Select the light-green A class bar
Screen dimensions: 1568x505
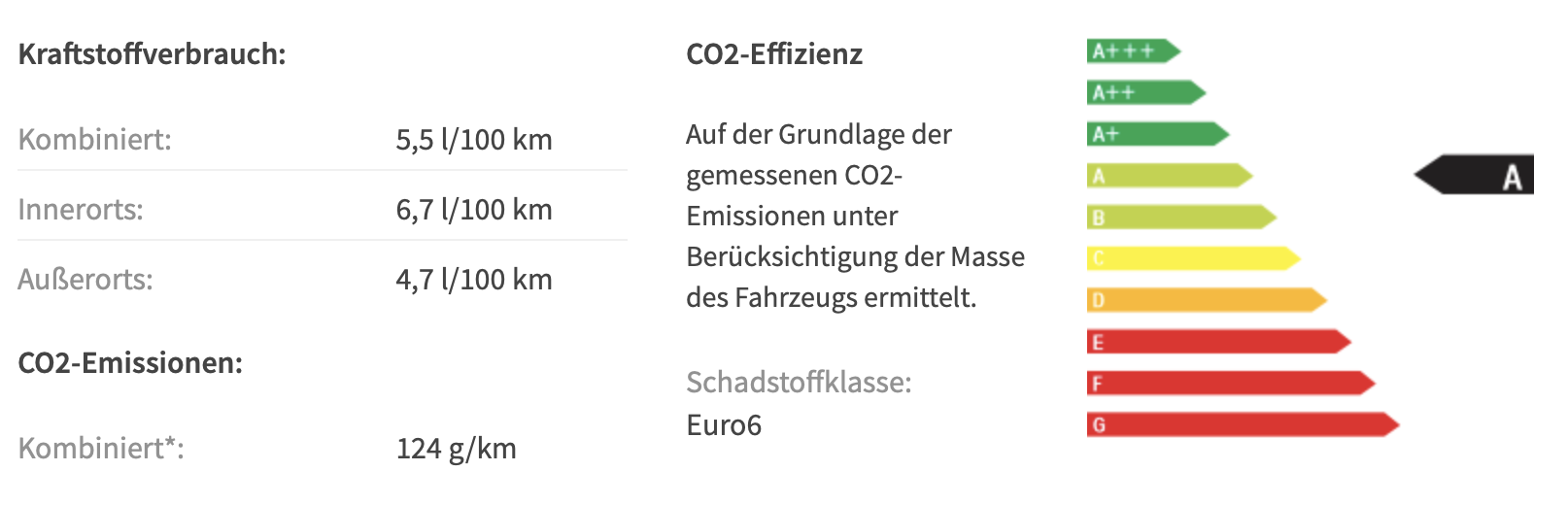pos(1170,176)
